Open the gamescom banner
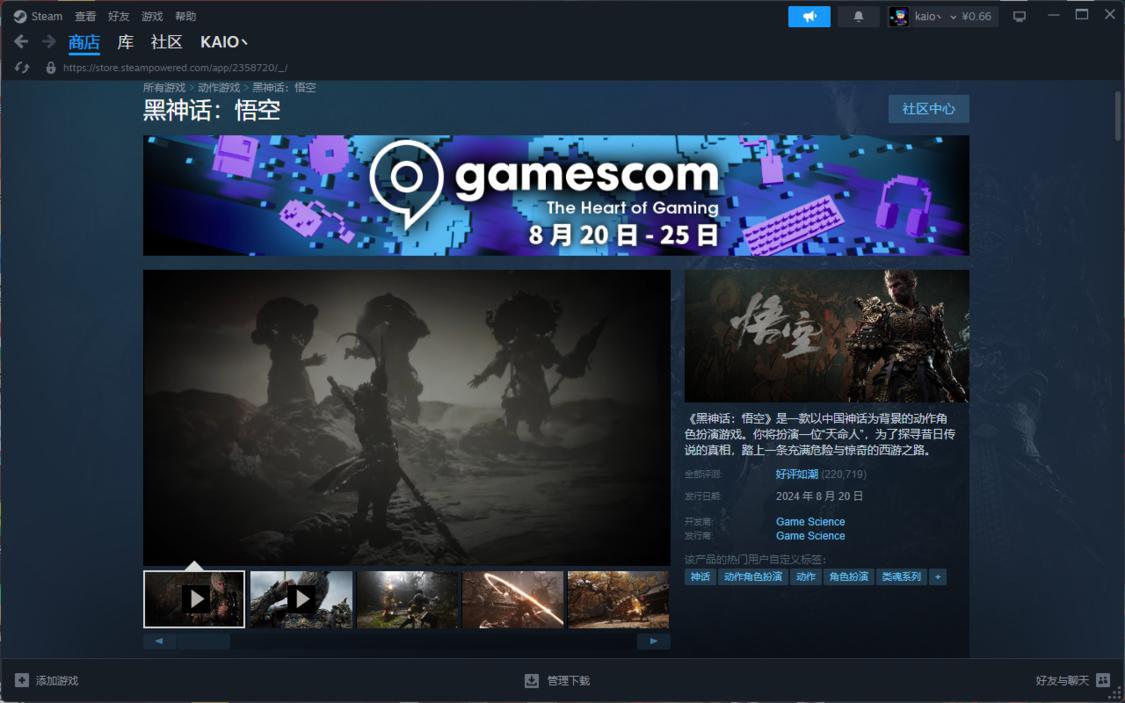Image resolution: width=1125 pixels, height=703 pixels. click(x=556, y=195)
